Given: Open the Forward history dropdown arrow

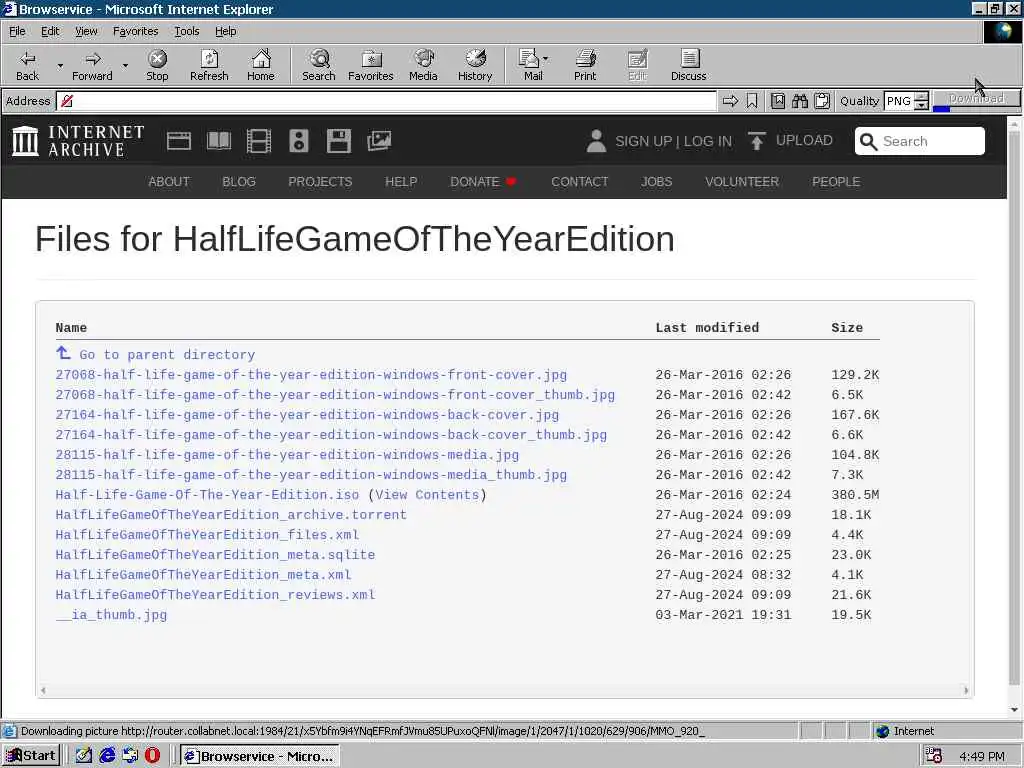Looking at the screenshot, I should pyautogui.click(x=125, y=65).
